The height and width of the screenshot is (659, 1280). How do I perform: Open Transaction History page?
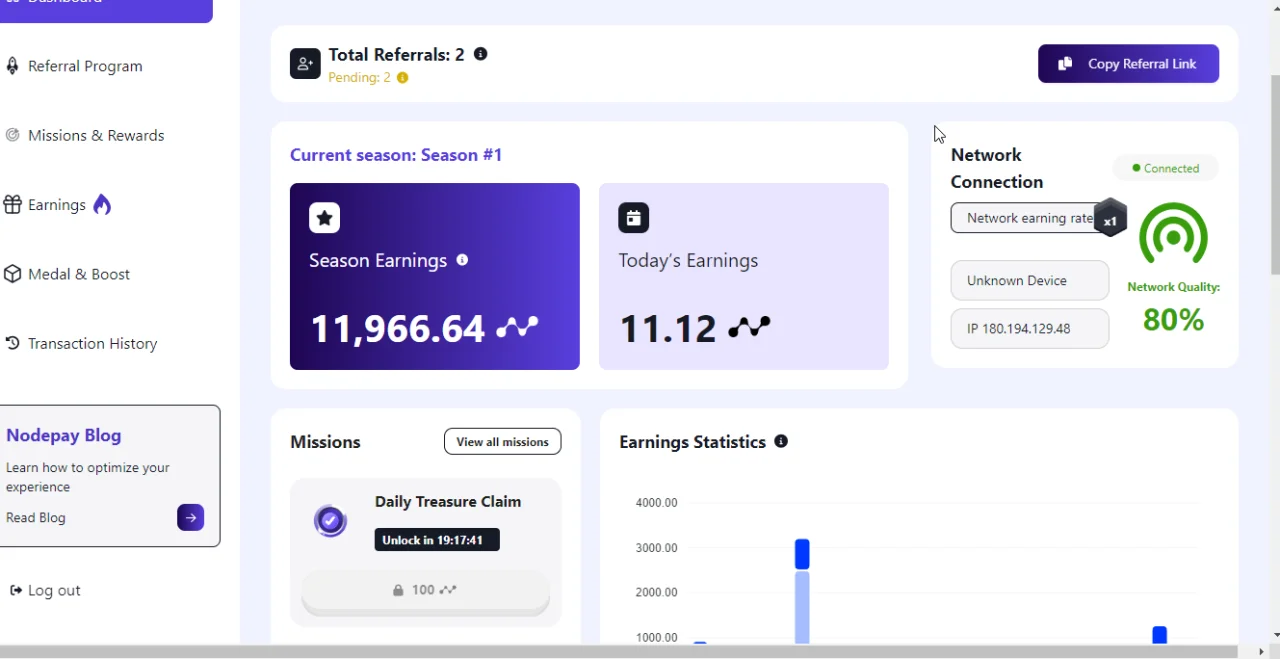click(x=93, y=343)
